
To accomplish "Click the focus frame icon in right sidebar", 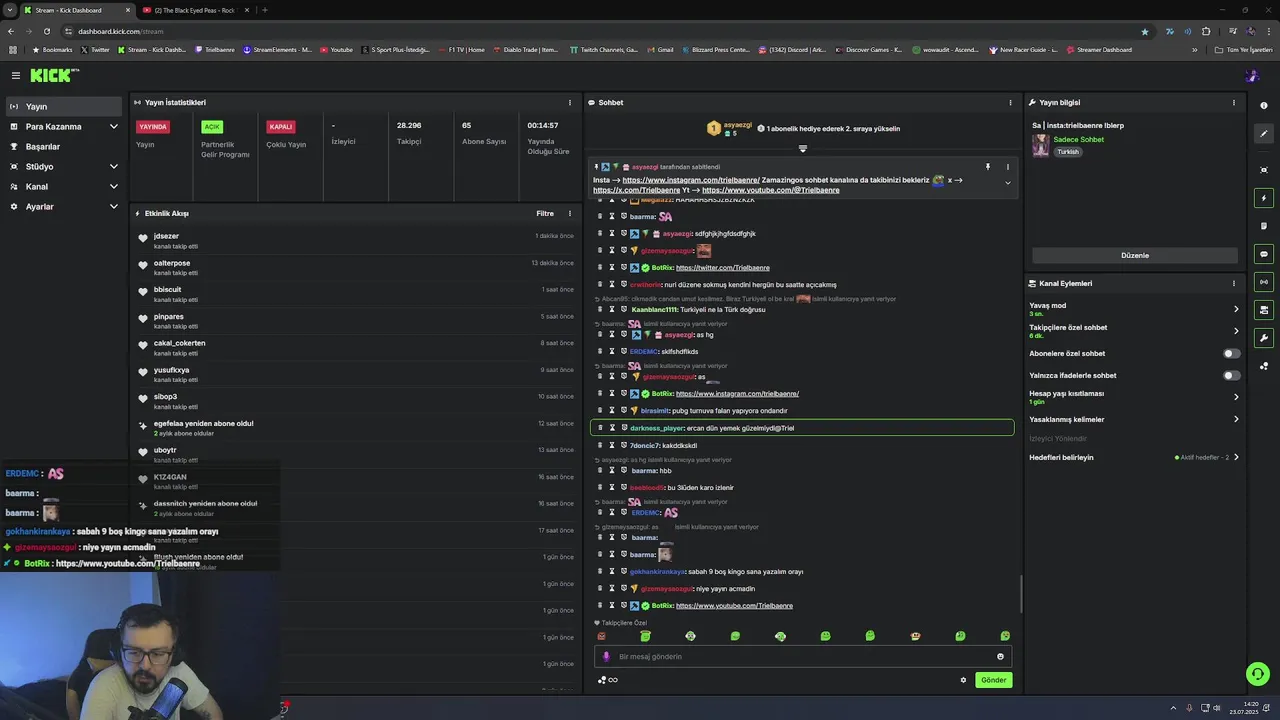I will click(1264, 170).
